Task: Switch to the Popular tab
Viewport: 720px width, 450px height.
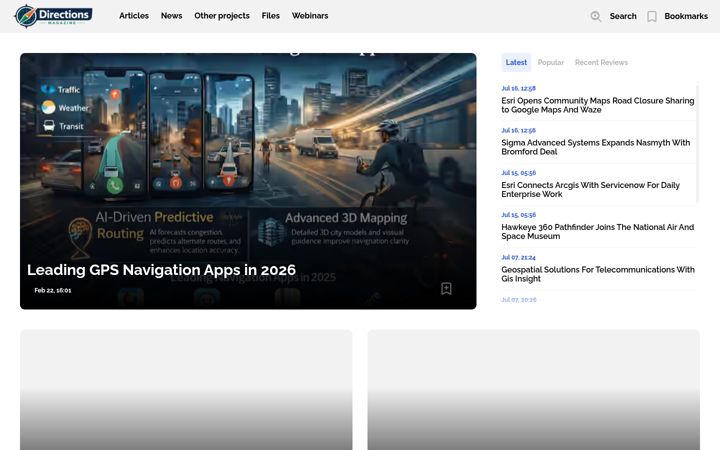Action: (551, 62)
